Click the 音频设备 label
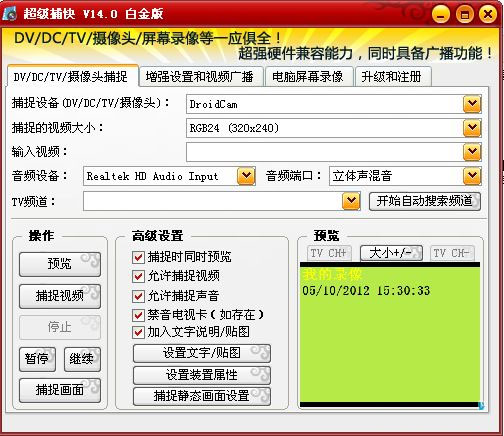This screenshot has width=504, height=436. pyautogui.click(x=39, y=176)
